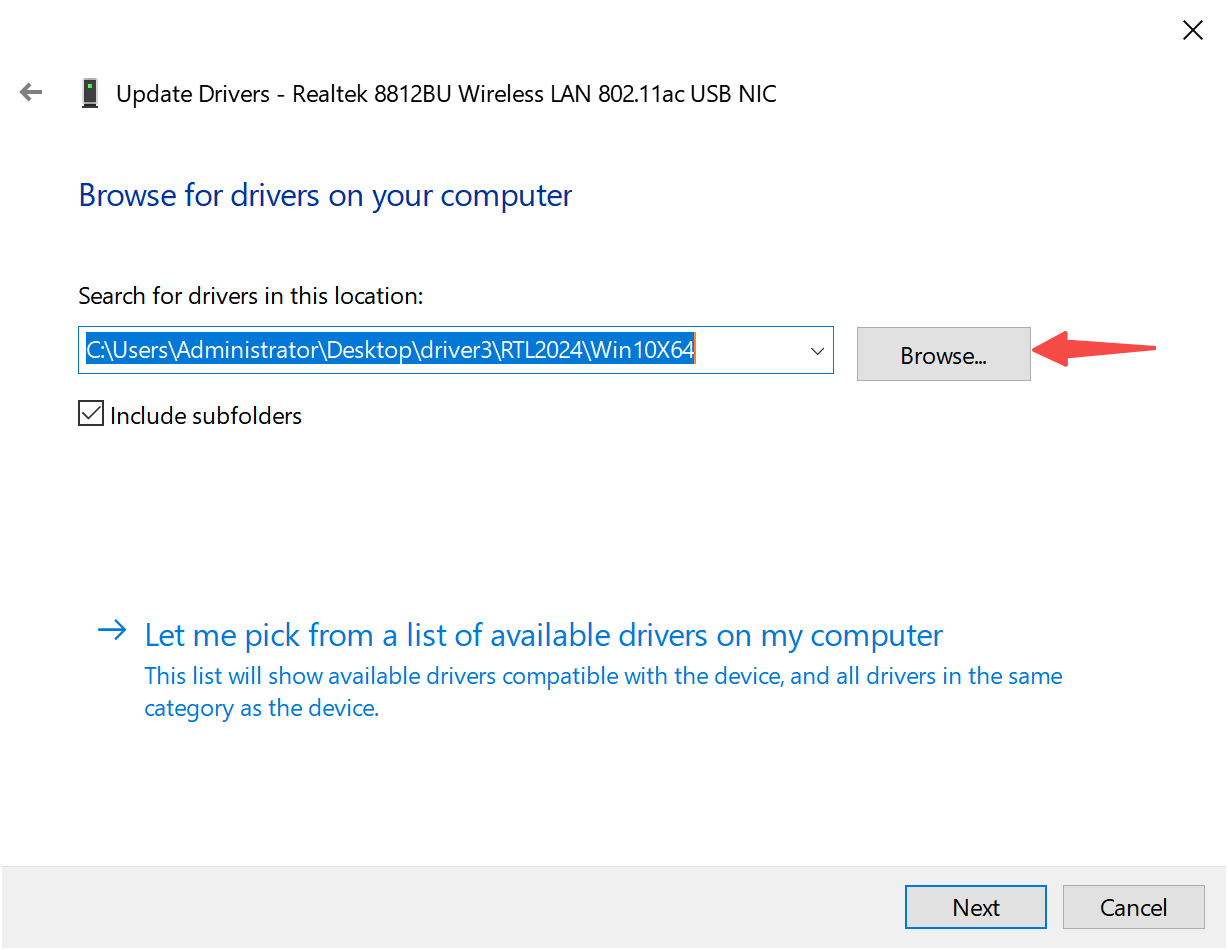This screenshot has height=950, width=1228.
Task: Click the network adapter device icon
Action: click(90, 94)
